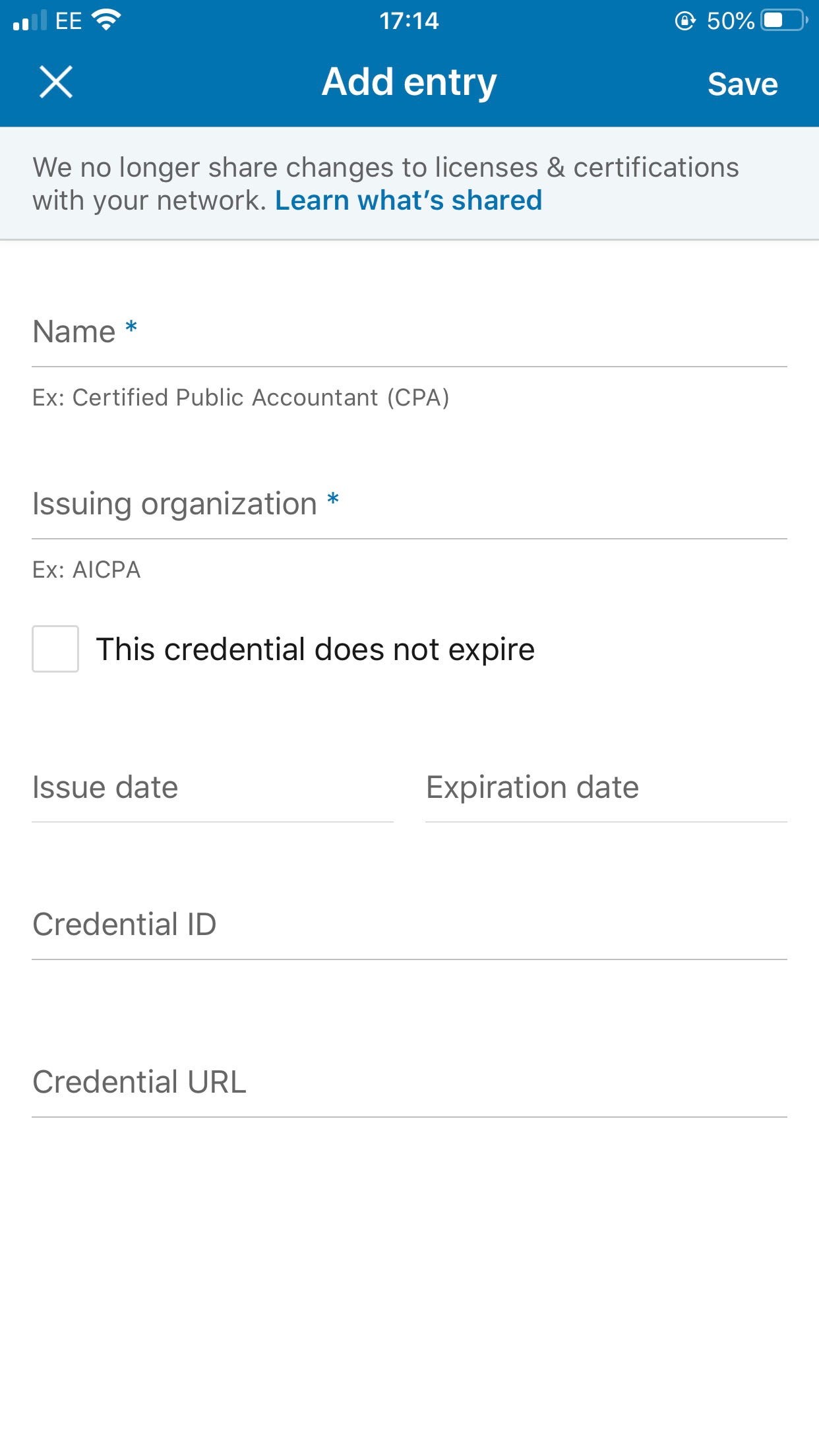Tap the Add entry title

(x=409, y=82)
